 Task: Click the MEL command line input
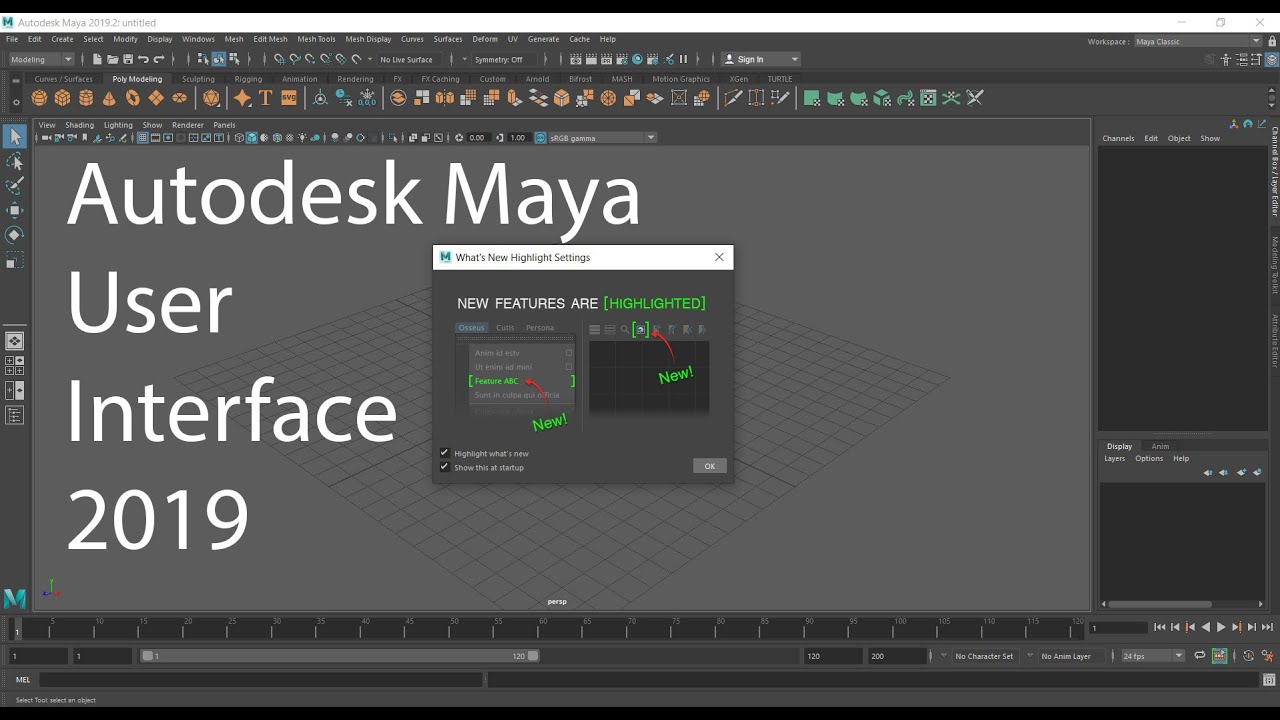coord(261,680)
